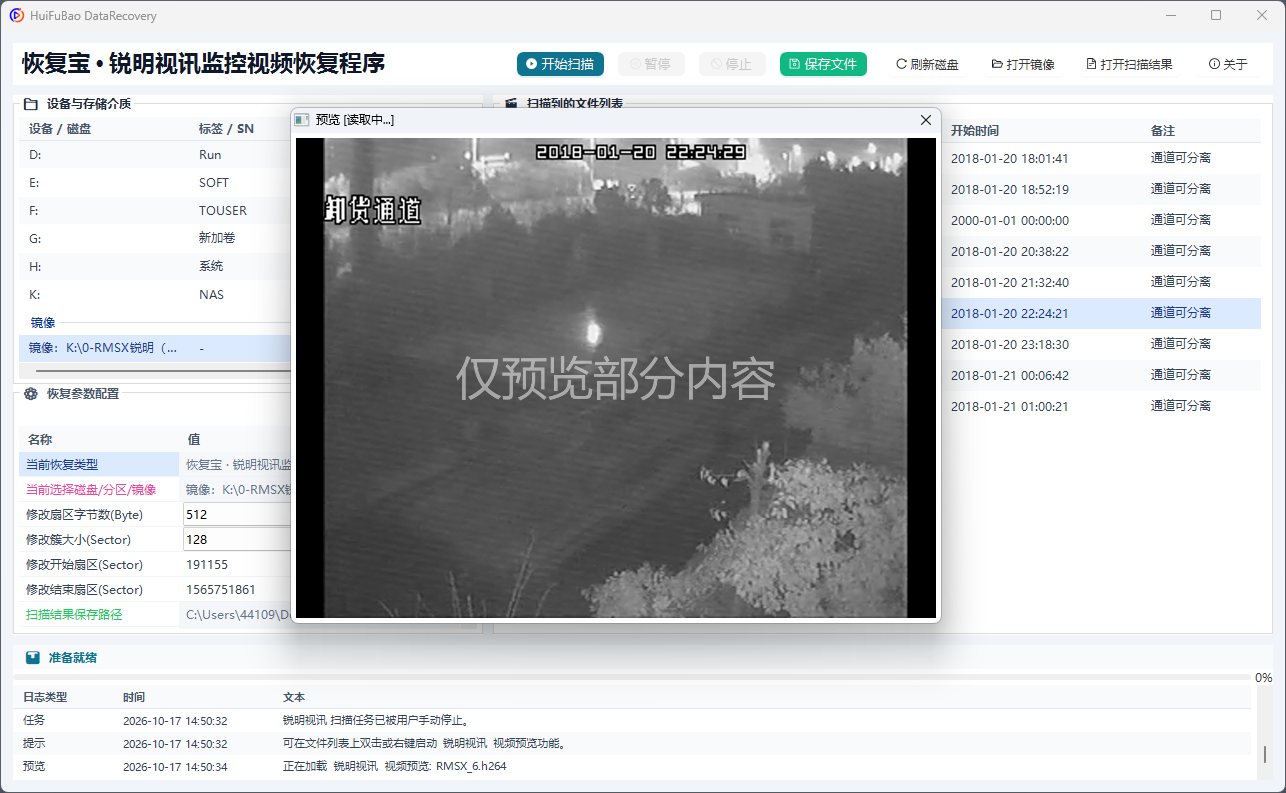Open the 关于 about dialog

pos(1228,64)
